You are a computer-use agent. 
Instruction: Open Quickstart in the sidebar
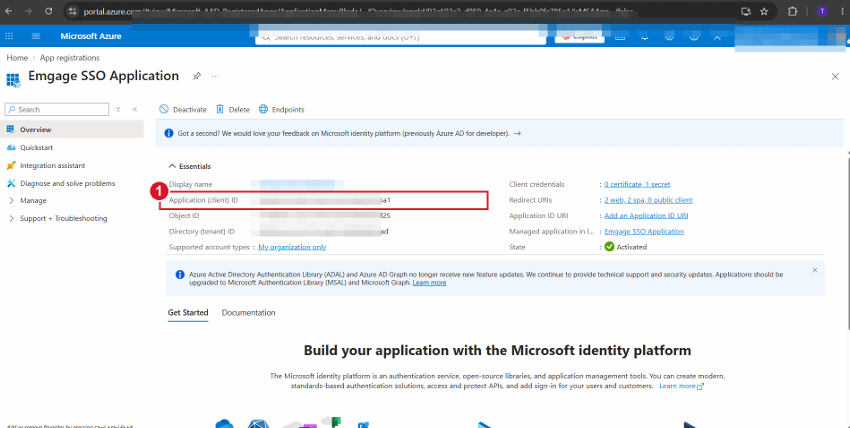coord(36,147)
